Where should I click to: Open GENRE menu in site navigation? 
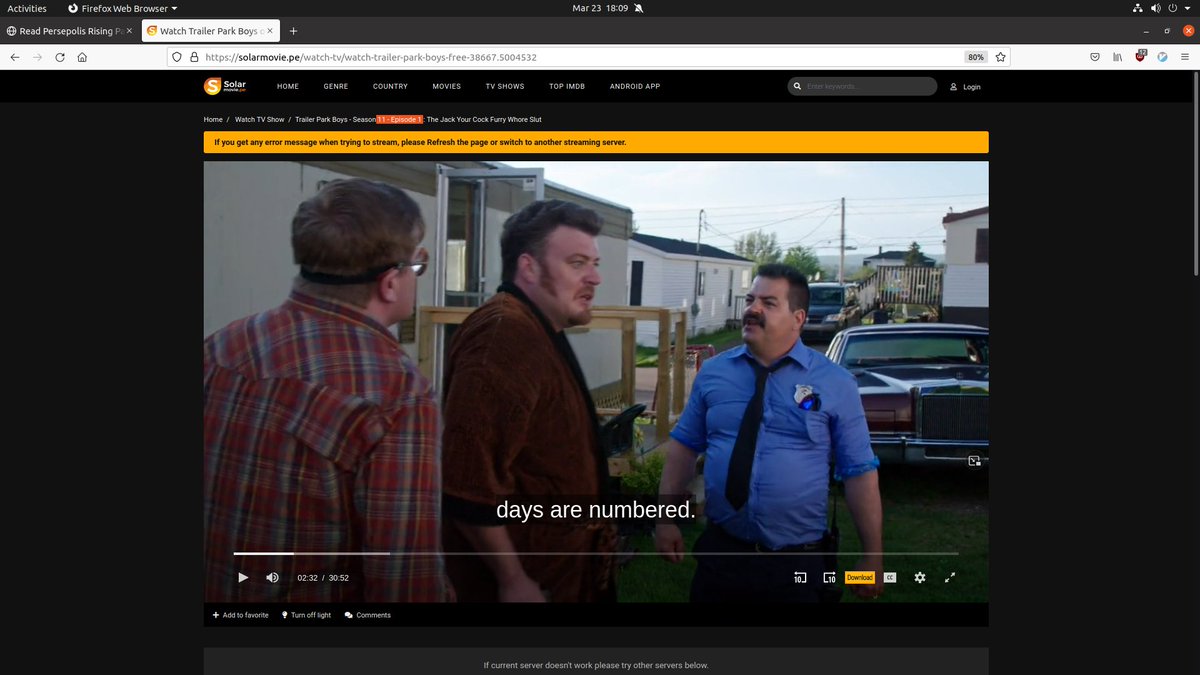[336, 87]
